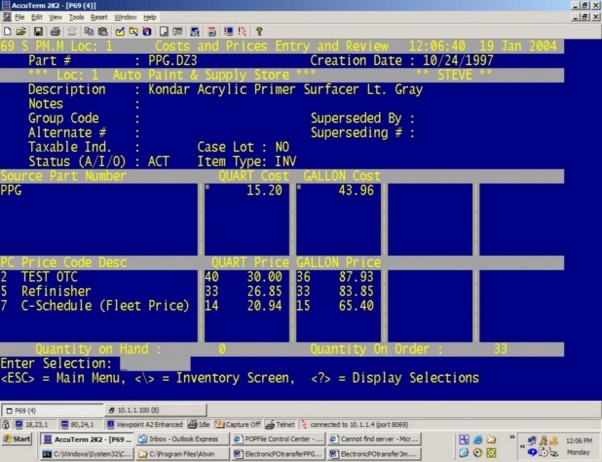Switch to ElectronicPOtransfer3m document taskbar button
The width and height of the screenshot is (602, 462).
point(374,454)
